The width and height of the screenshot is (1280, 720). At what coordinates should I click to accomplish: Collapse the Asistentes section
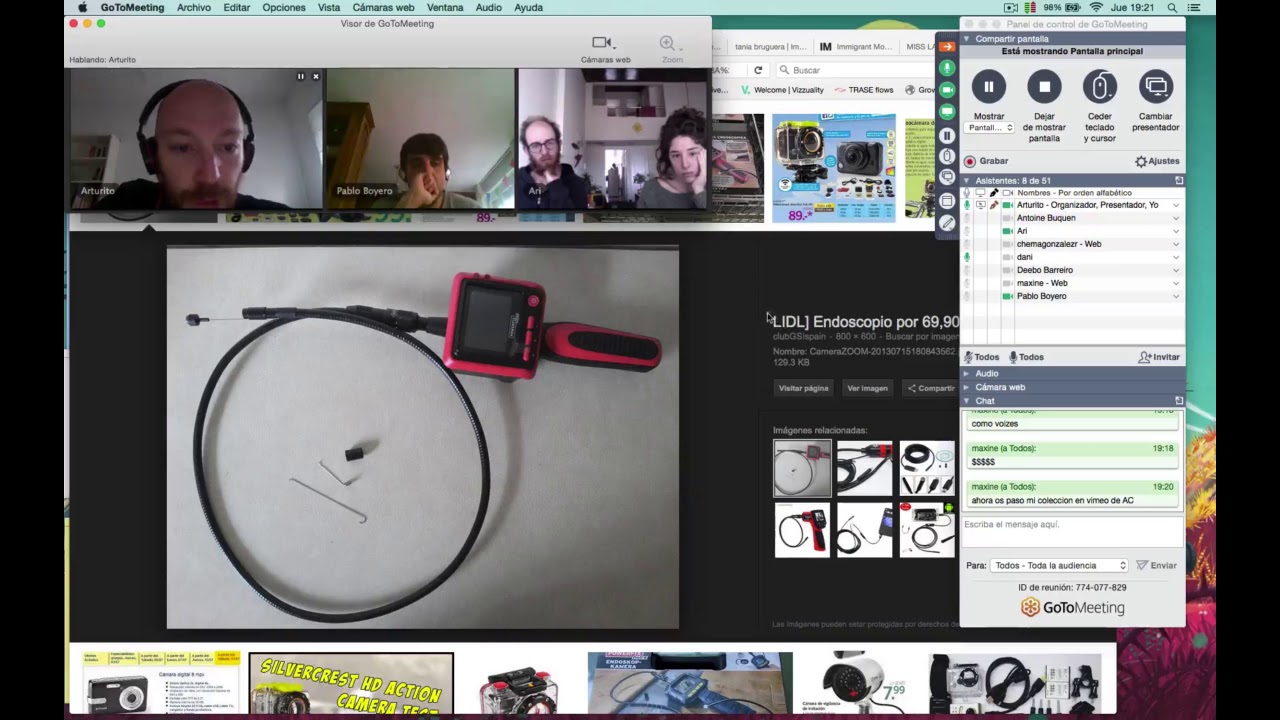pos(966,181)
